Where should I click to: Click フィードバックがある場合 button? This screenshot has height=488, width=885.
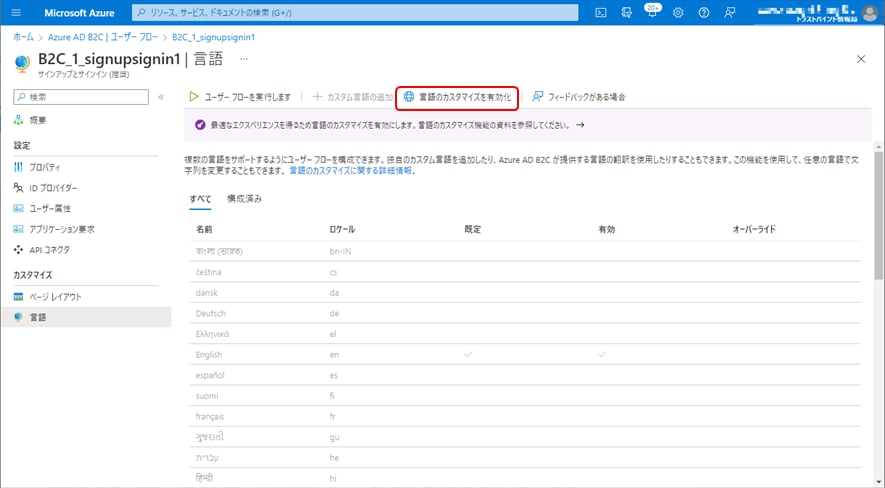point(579,97)
